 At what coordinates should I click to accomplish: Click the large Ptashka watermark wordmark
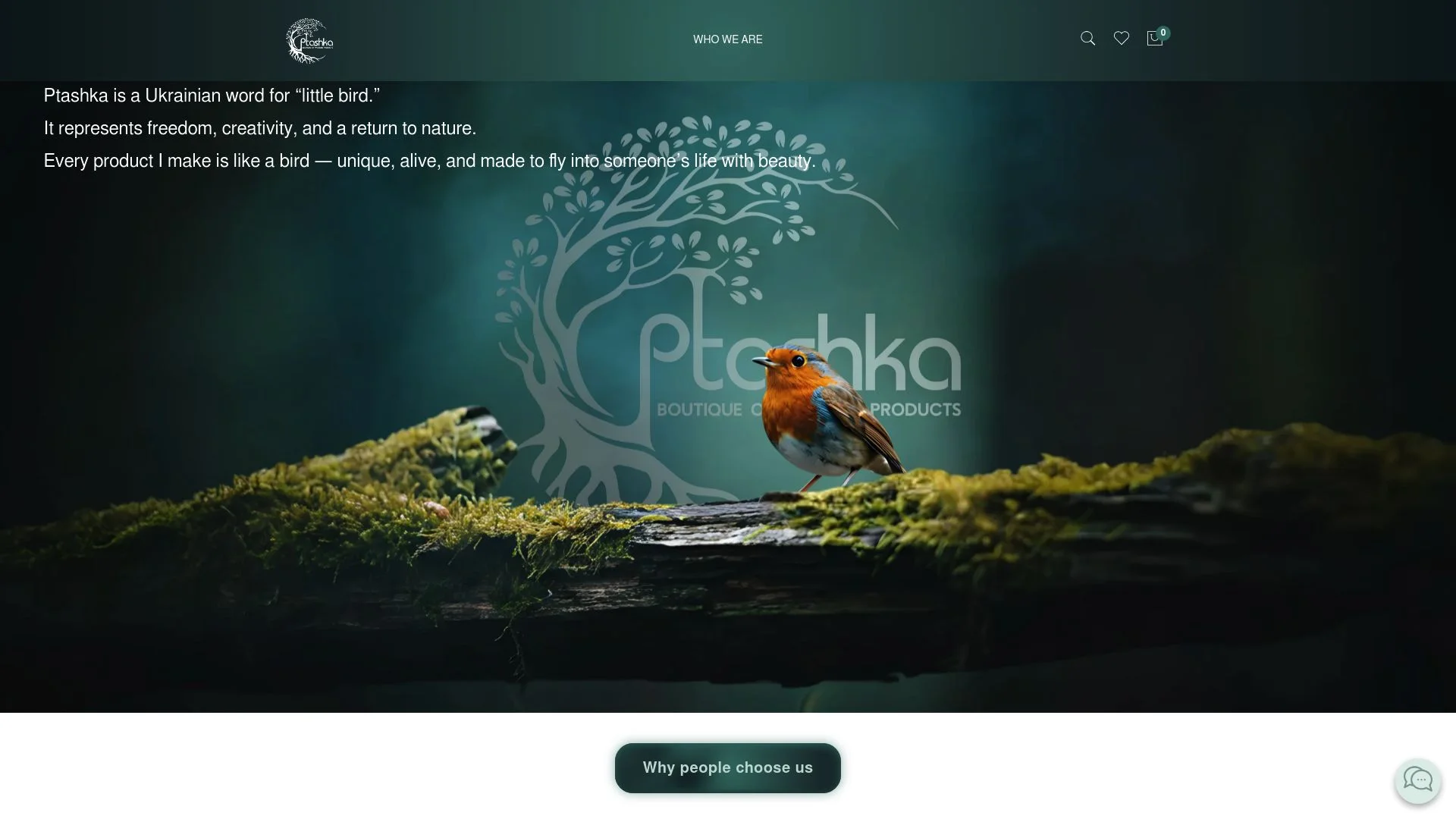[x=800, y=353]
